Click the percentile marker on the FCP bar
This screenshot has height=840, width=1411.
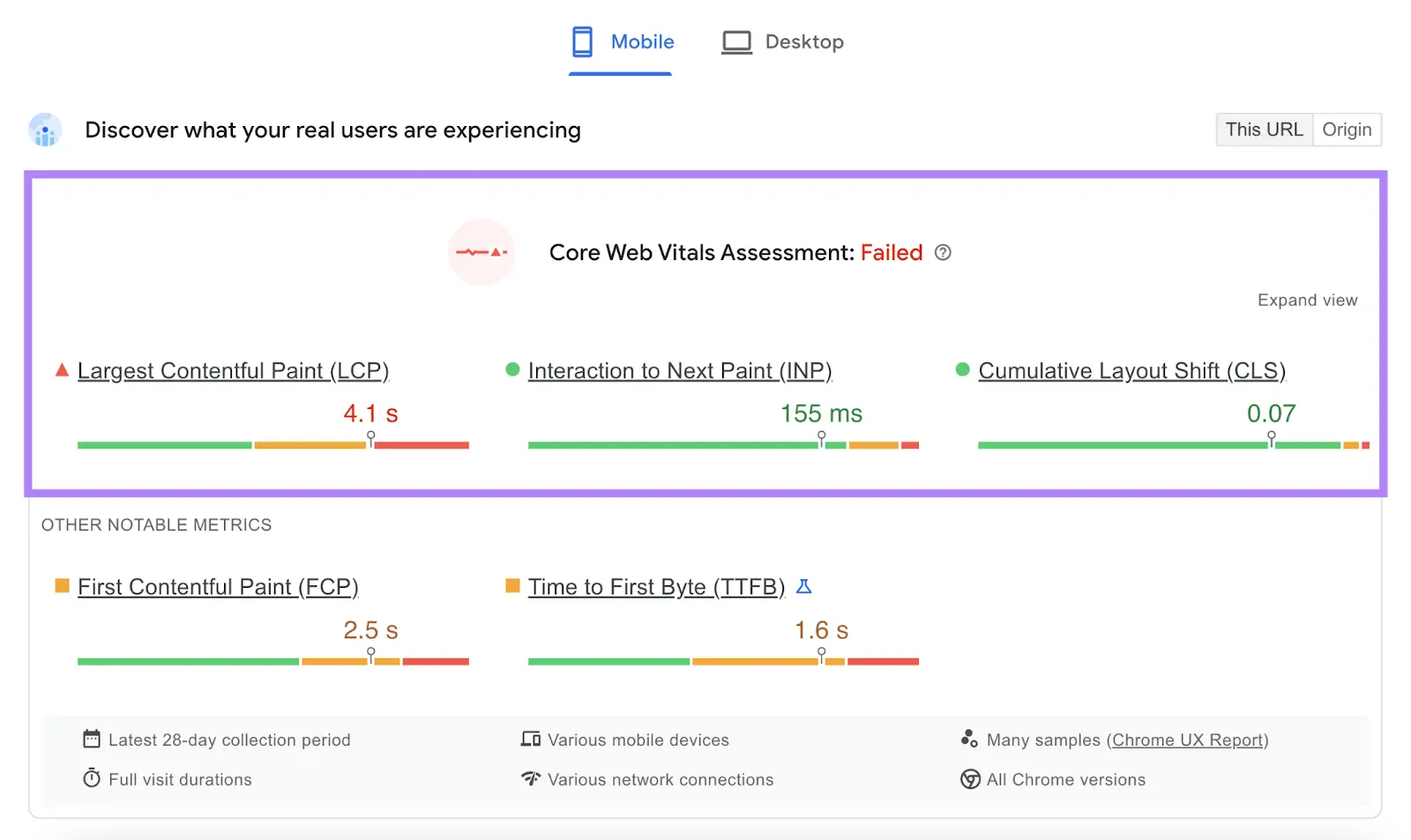pos(370,651)
